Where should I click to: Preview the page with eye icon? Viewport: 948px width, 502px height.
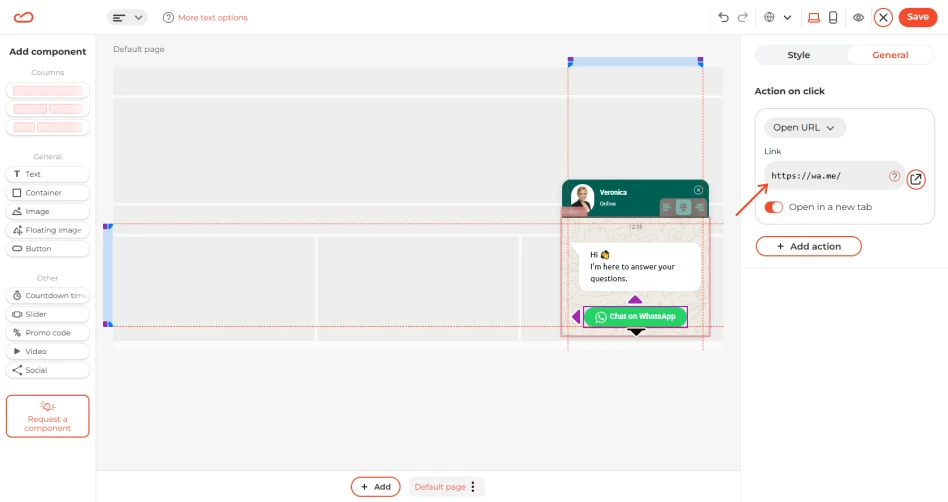pyautogui.click(x=858, y=18)
